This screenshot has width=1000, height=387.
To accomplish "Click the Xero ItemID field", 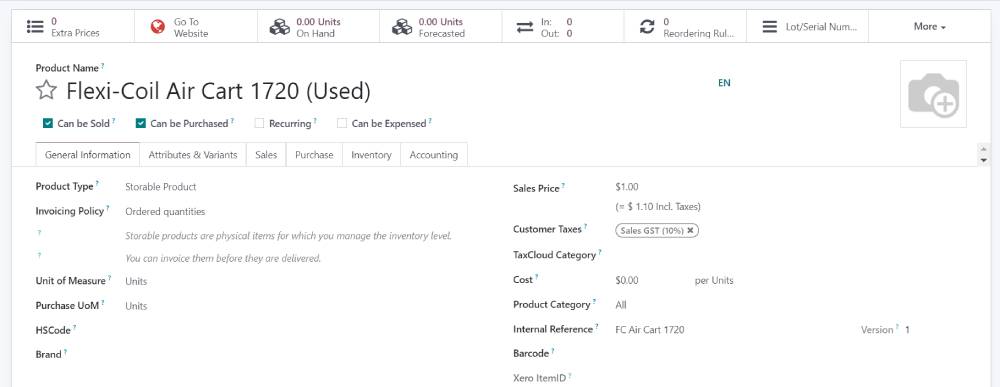I will click(x=791, y=378).
